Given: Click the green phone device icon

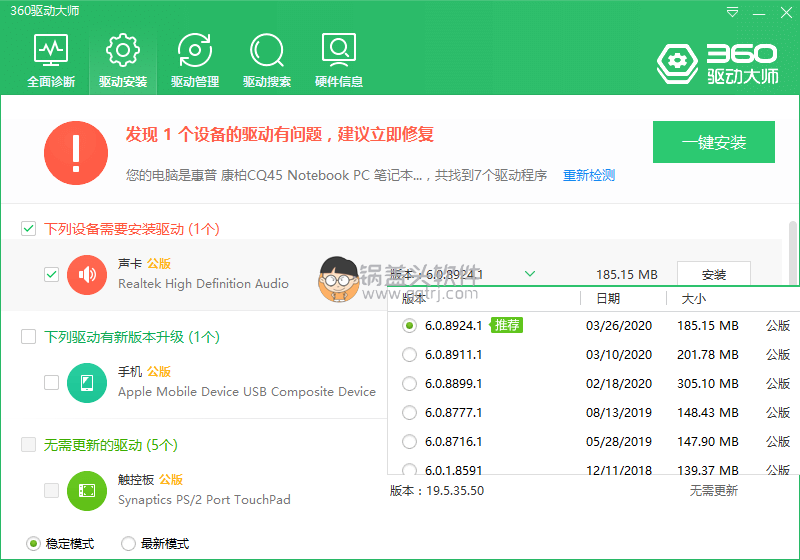Looking at the screenshot, I should [x=87, y=383].
